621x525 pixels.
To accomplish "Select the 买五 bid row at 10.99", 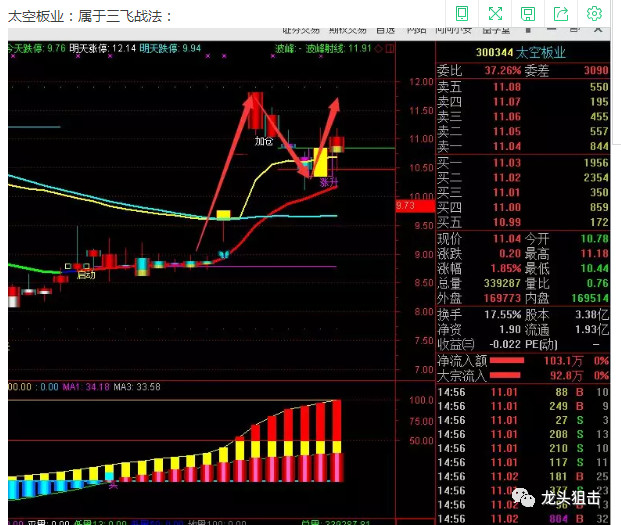I will pos(523,222).
